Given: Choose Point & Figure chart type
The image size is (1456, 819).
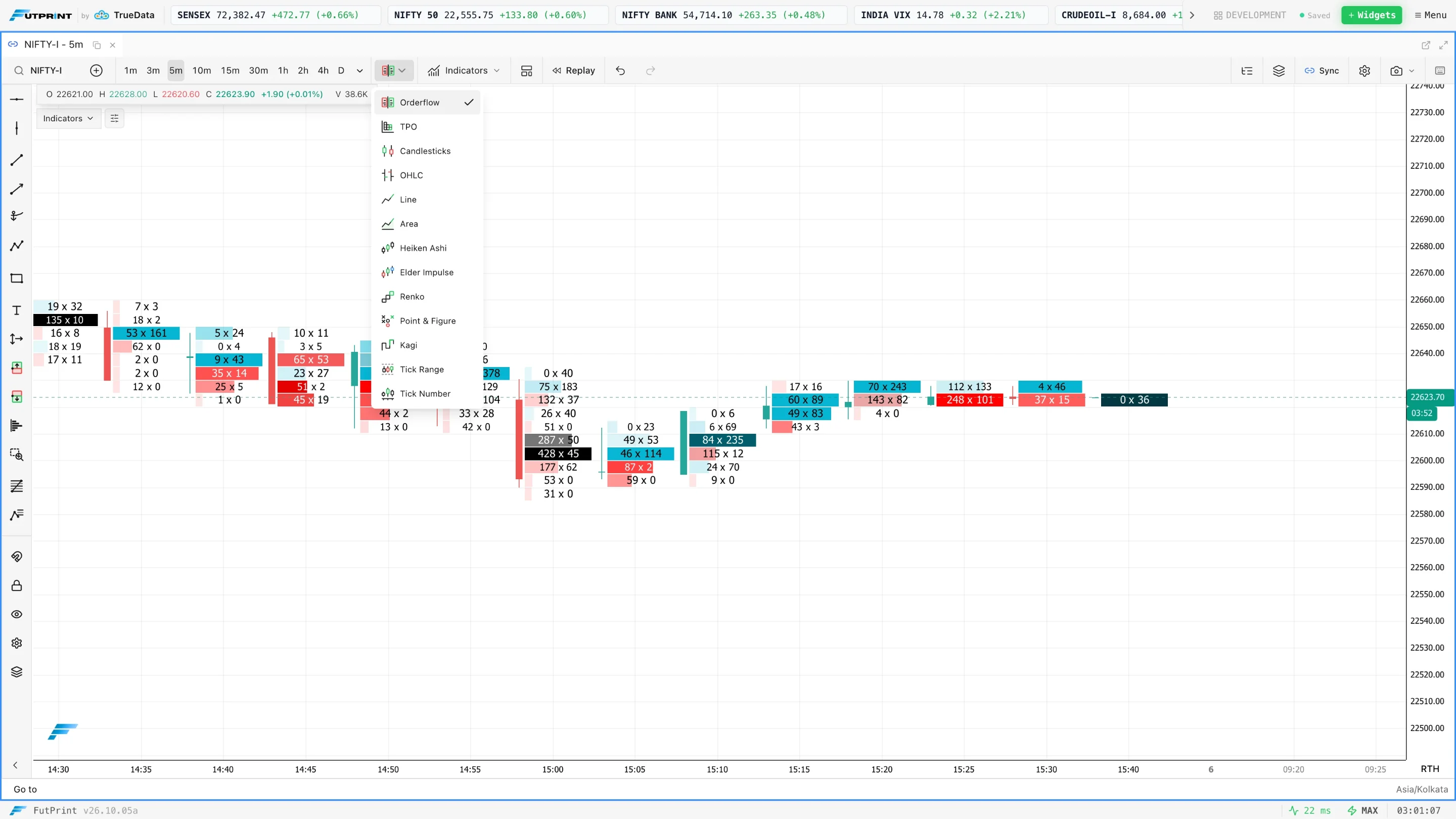Looking at the screenshot, I should coord(427,321).
